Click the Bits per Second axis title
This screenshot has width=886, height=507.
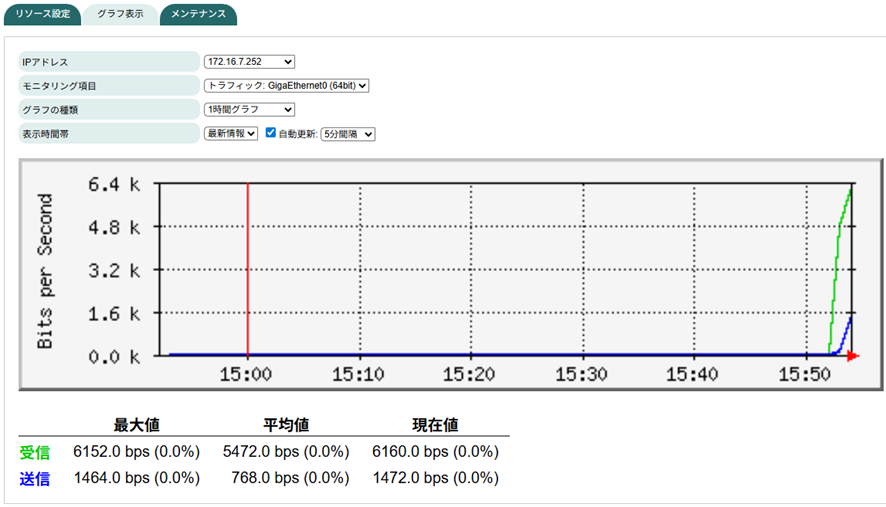tap(46, 271)
